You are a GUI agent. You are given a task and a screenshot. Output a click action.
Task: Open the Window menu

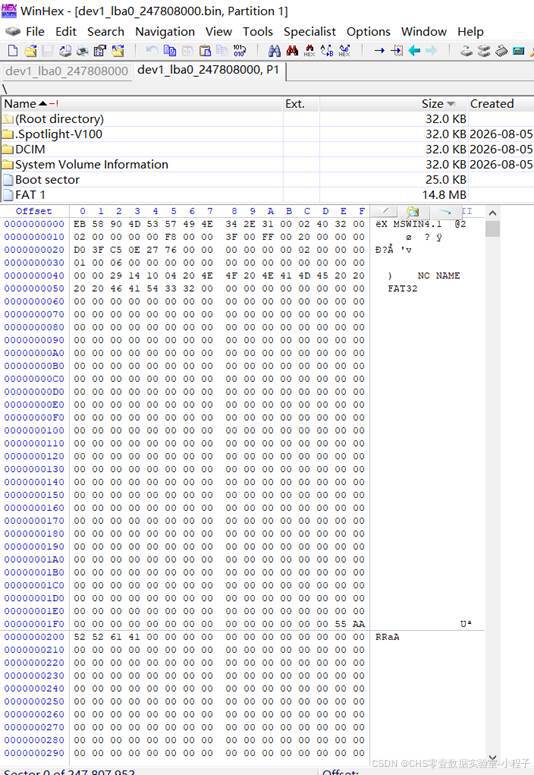point(424,32)
